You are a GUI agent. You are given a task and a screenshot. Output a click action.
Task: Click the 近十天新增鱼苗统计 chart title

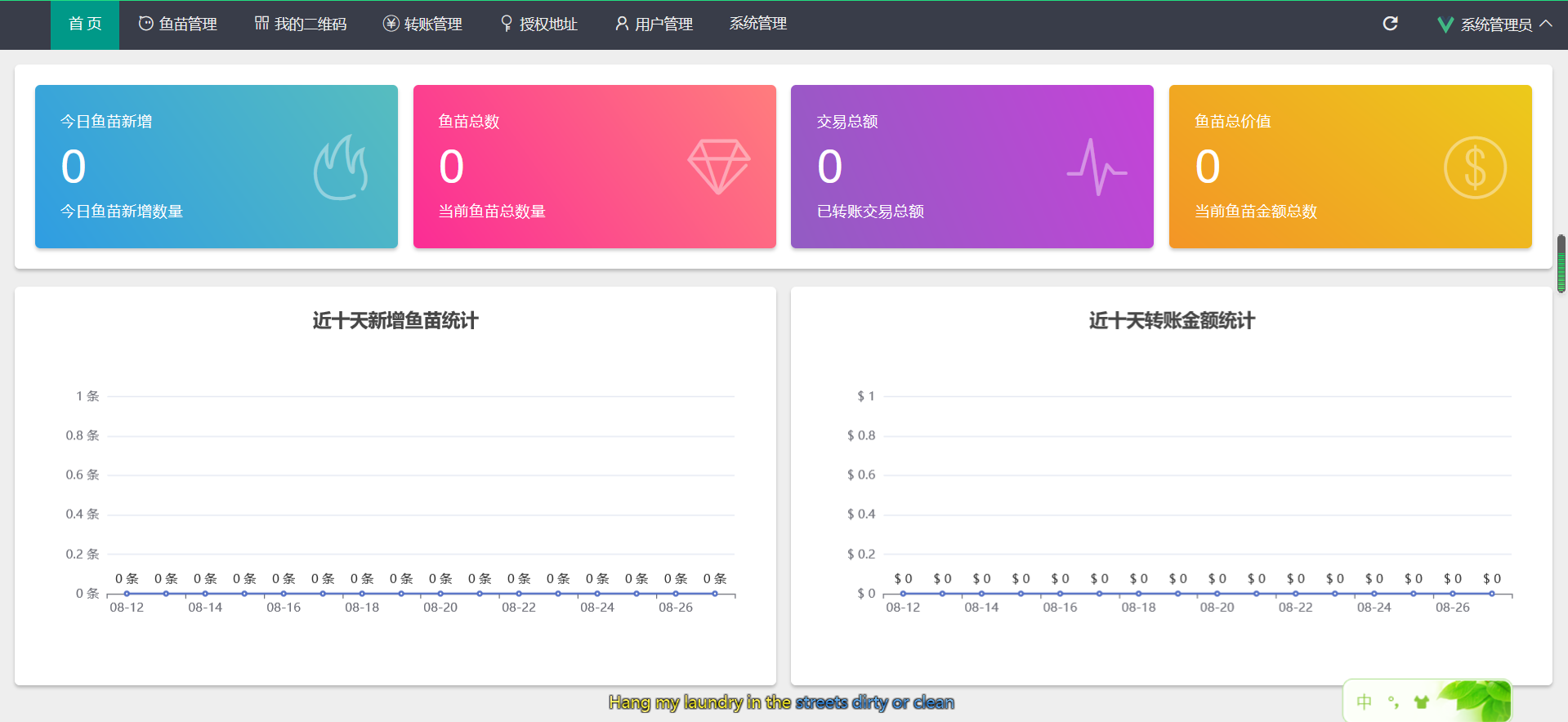(395, 321)
